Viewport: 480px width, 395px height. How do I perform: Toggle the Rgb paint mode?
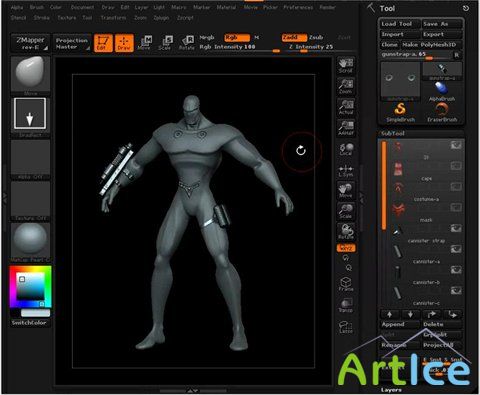coord(237,37)
